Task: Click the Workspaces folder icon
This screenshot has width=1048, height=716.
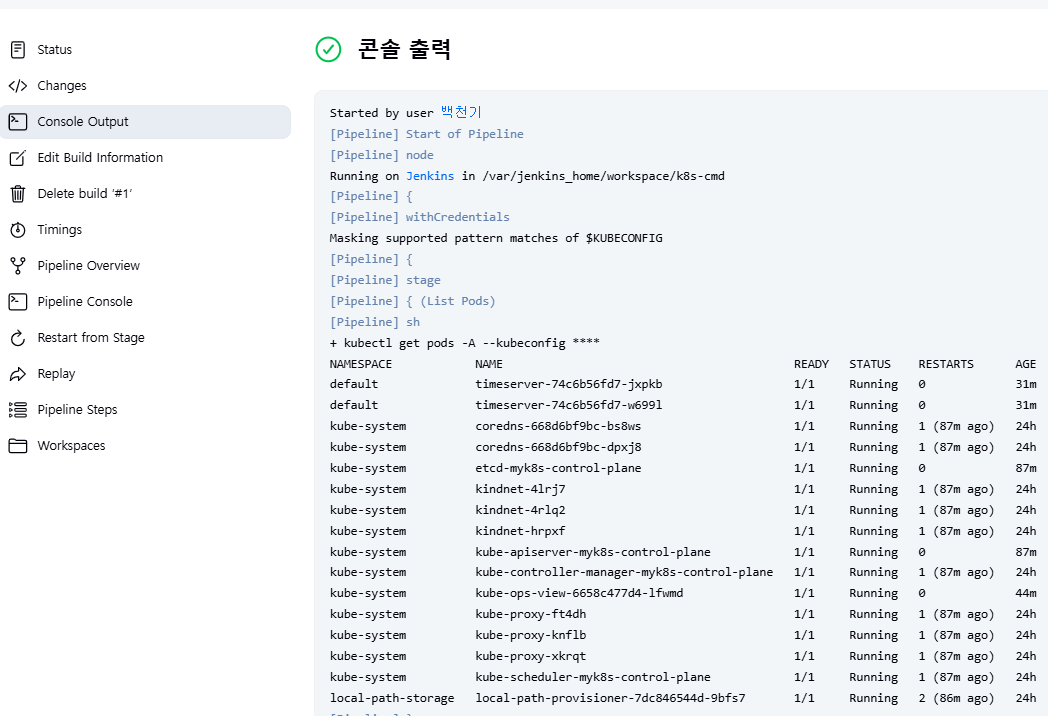Action: click(18, 446)
